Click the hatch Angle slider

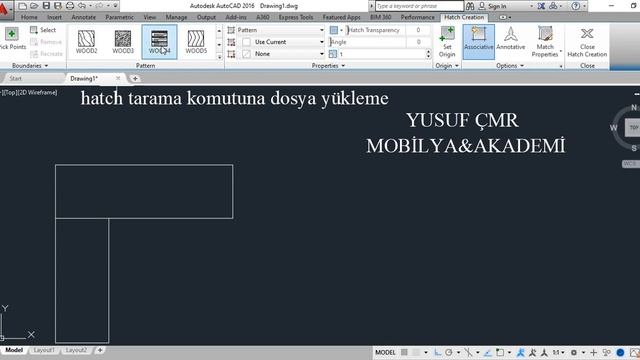click(367, 42)
